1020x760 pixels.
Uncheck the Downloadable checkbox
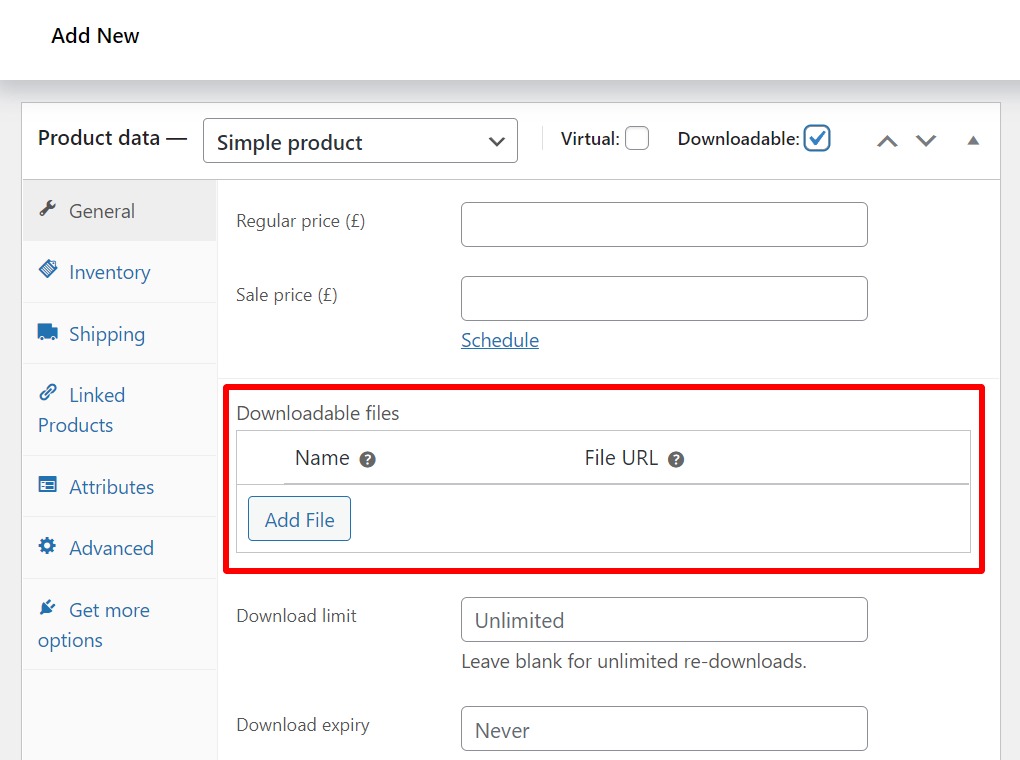point(817,138)
